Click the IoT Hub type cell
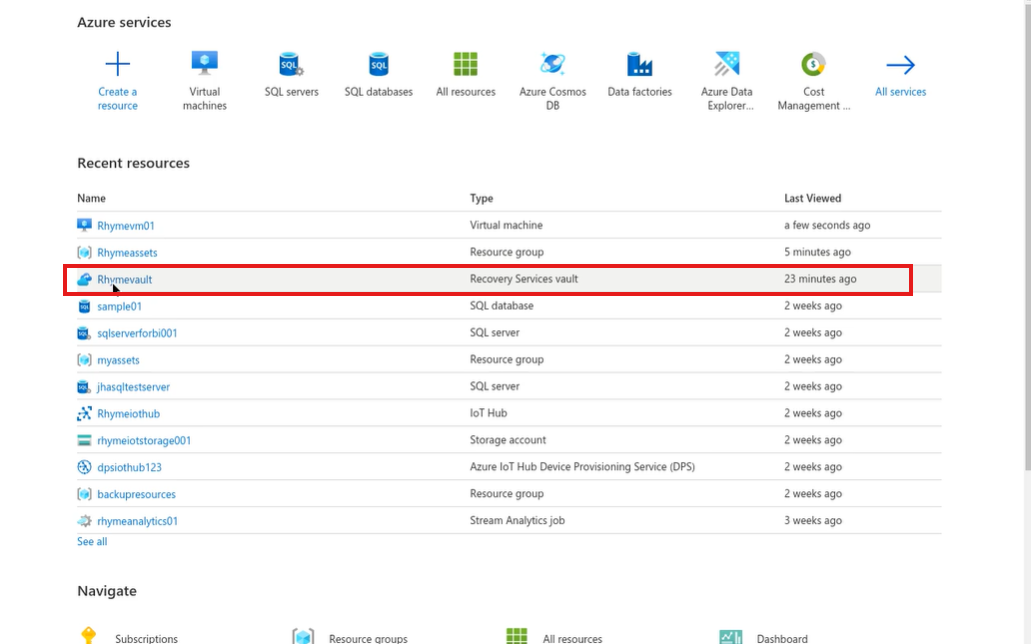 488,413
